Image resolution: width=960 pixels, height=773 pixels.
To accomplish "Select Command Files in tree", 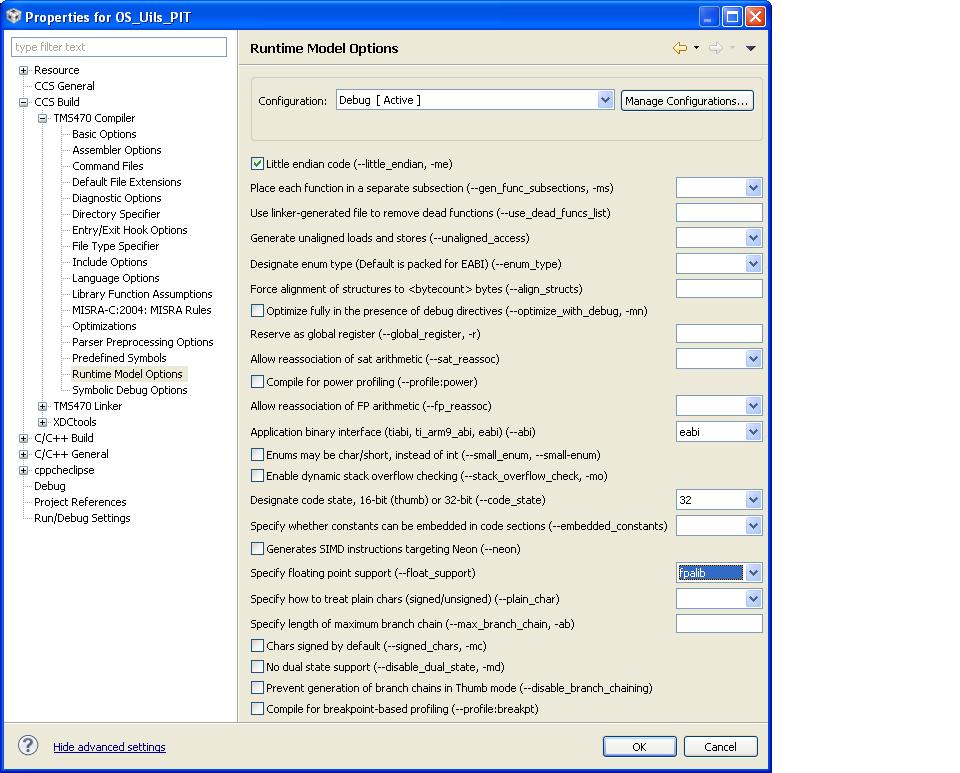I will [108, 166].
